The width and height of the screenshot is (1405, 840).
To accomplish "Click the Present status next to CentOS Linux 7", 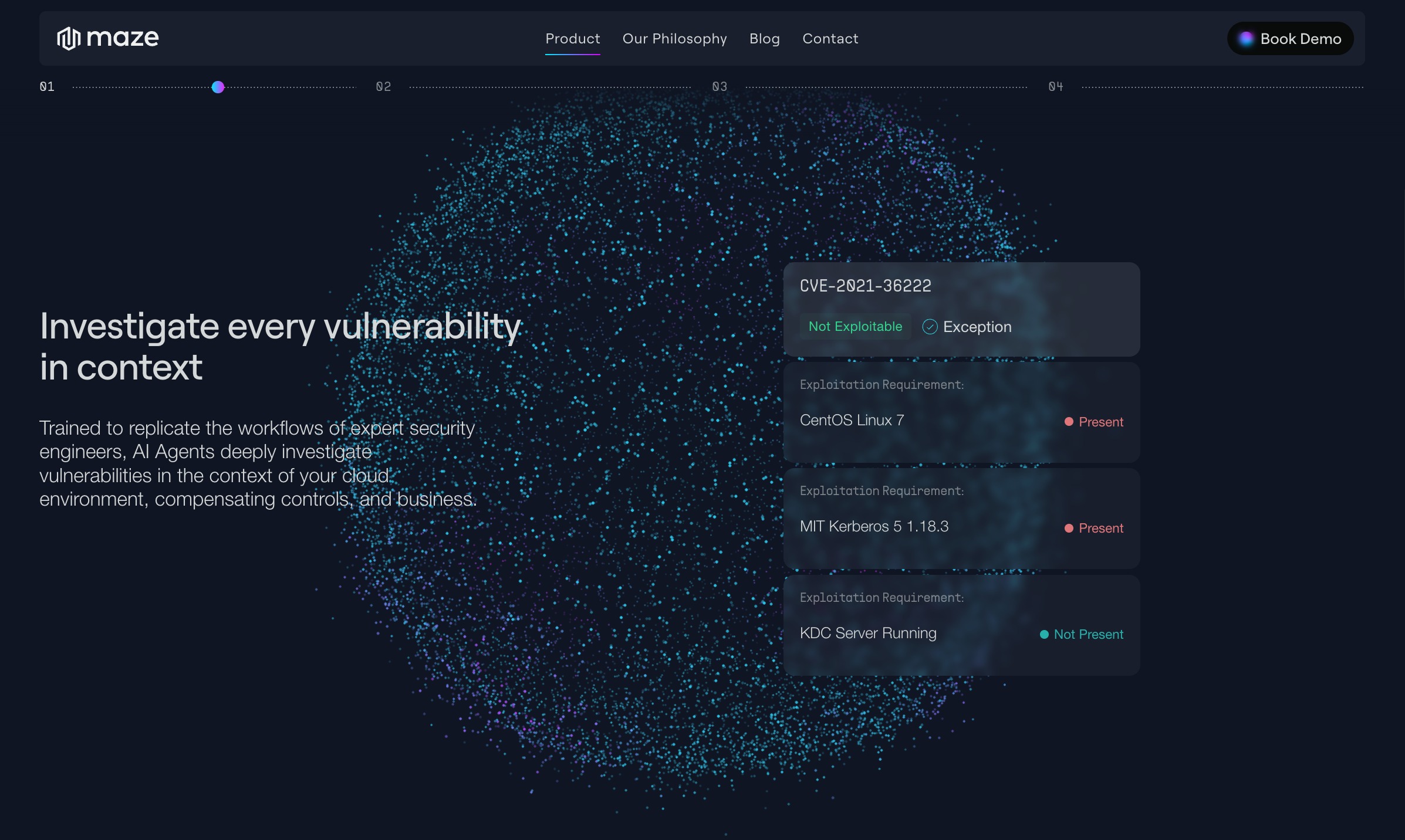I will click(x=1100, y=422).
